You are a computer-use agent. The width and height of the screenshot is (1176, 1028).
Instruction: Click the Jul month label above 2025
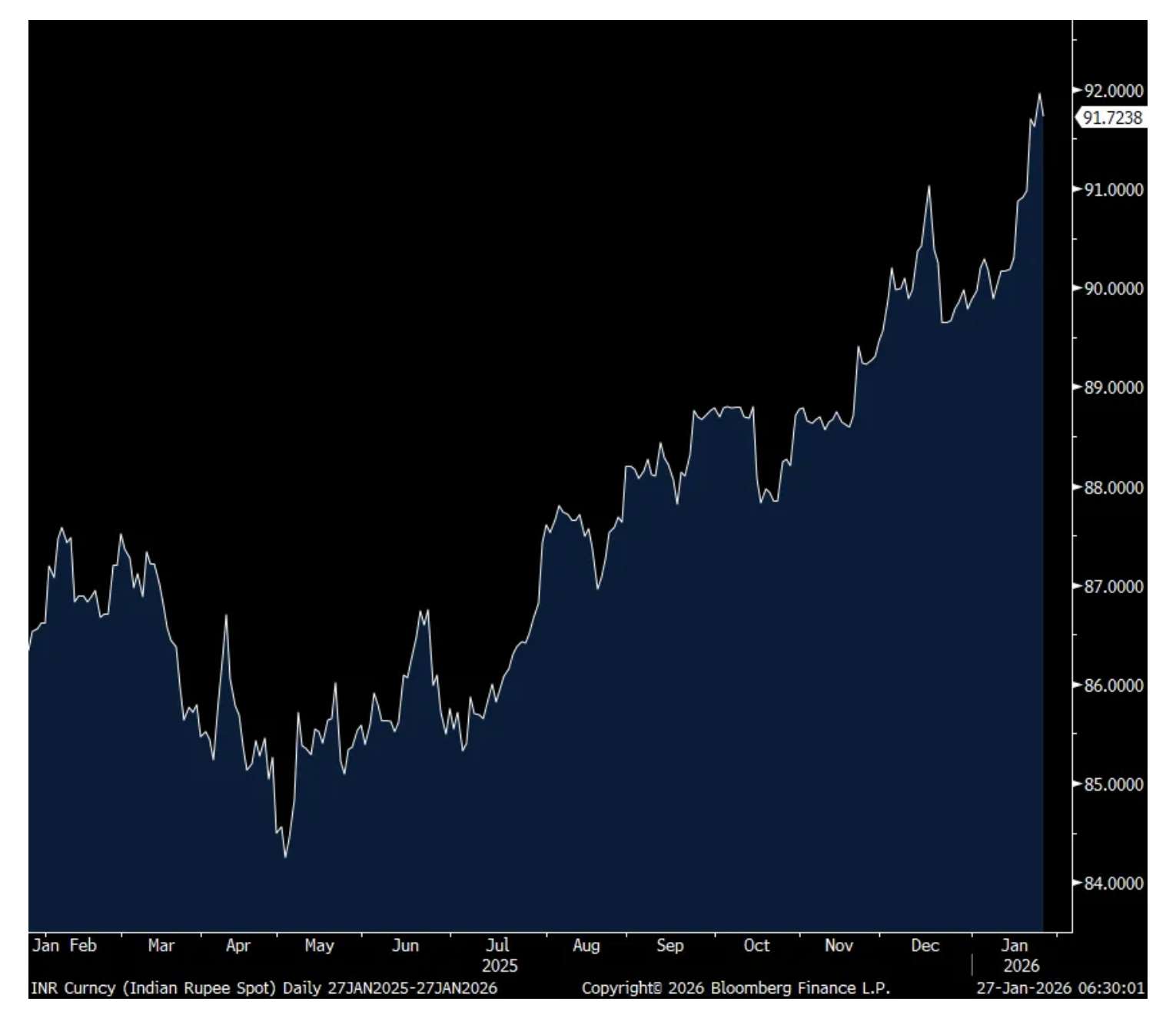(498, 946)
